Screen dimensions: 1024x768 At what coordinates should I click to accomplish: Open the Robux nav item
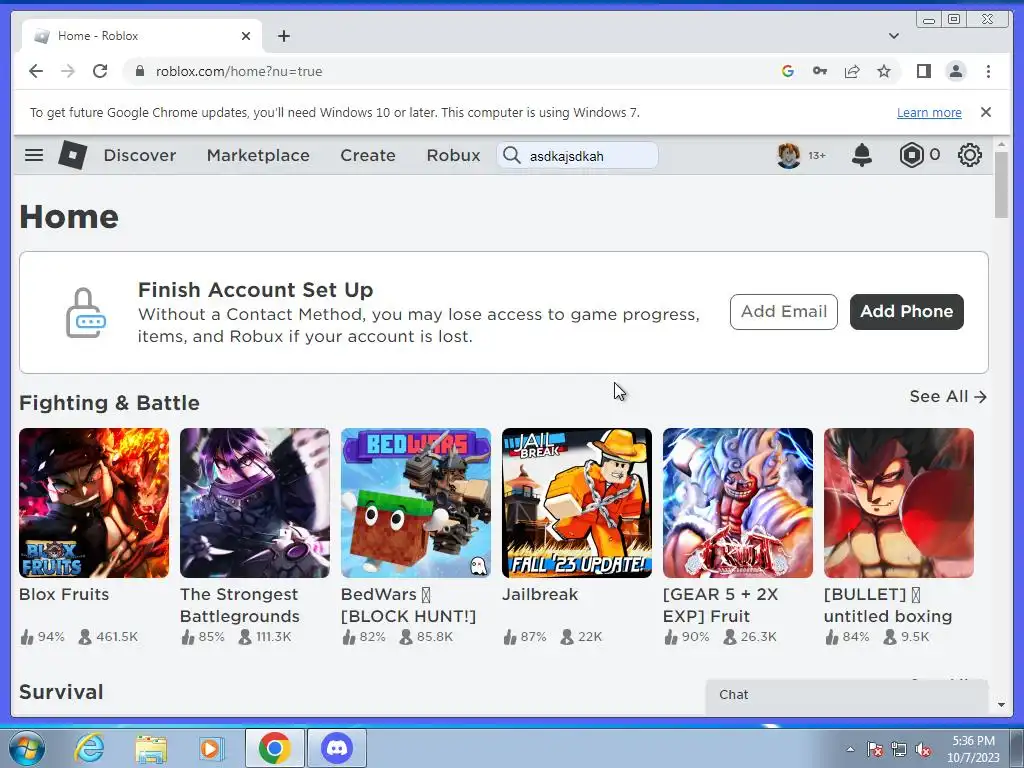453,155
